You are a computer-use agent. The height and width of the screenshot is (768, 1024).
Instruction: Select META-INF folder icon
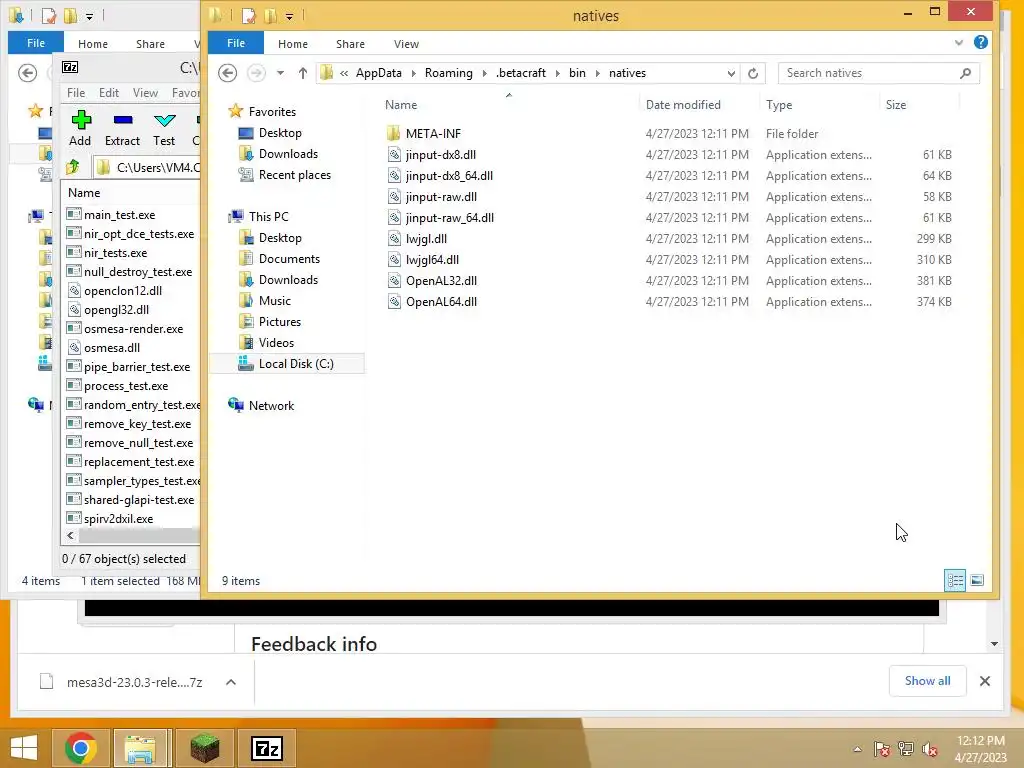pos(393,134)
